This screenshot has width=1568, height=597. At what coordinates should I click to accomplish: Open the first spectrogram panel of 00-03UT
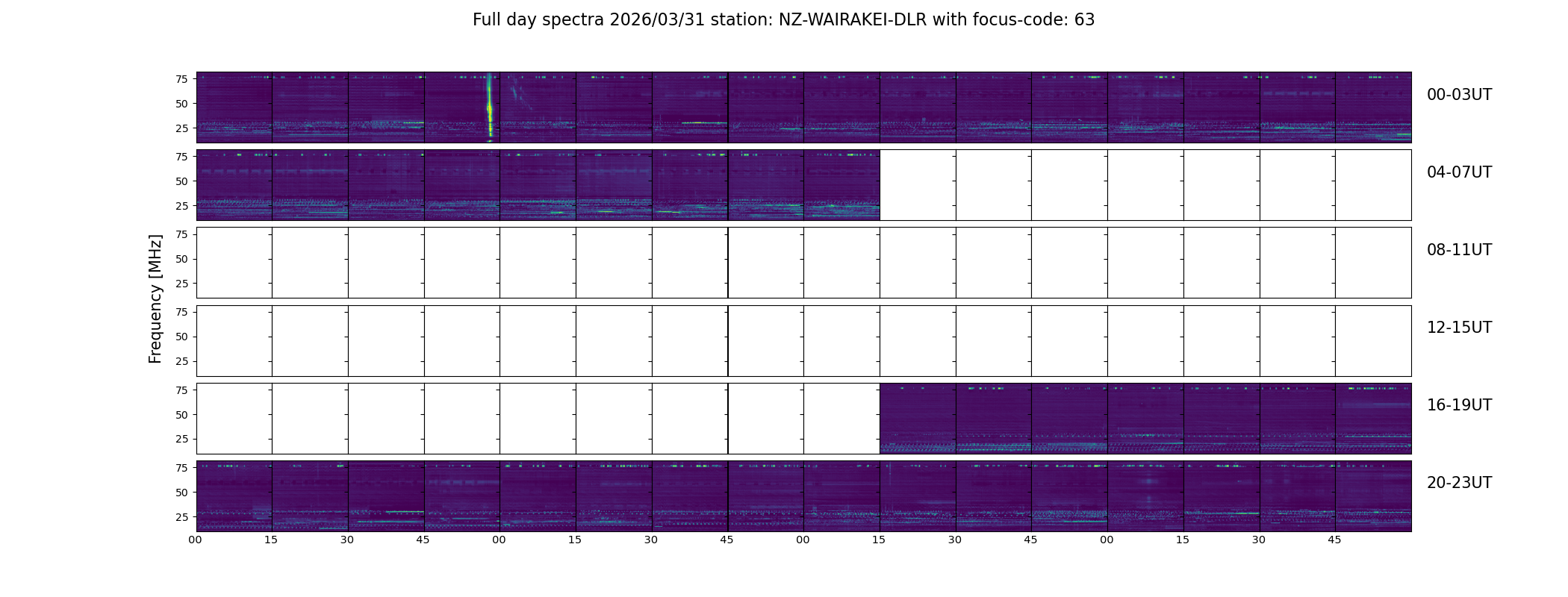pos(234,107)
